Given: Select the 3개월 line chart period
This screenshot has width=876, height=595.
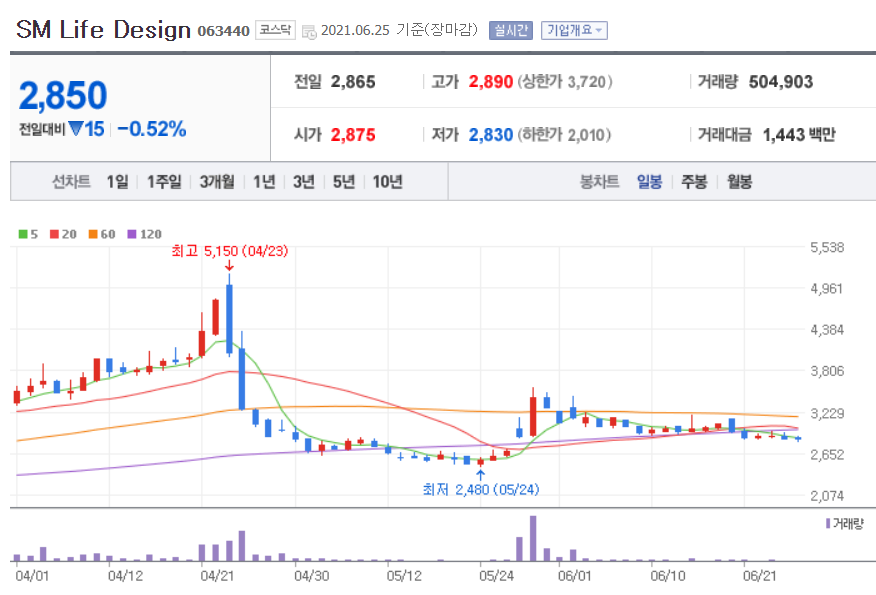Looking at the screenshot, I should tap(217, 182).
